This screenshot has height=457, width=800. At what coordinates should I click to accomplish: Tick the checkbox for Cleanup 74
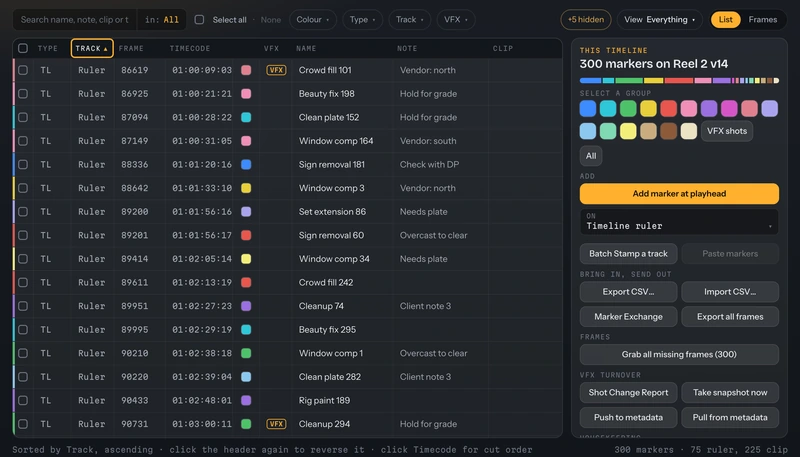[x=23, y=306]
